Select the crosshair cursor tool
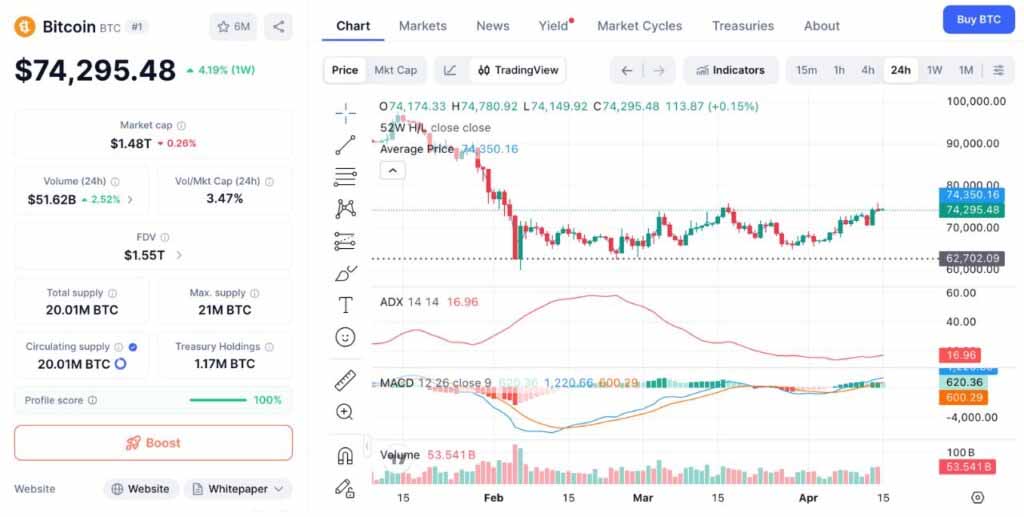This screenshot has height=517, width=1024. [346, 112]
